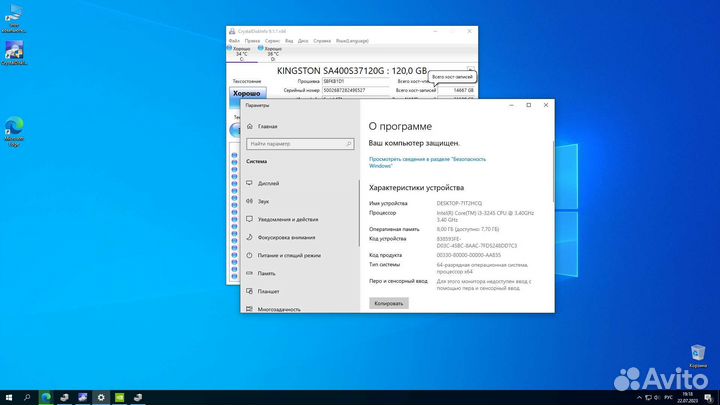Click the About page vertical scrollbar
The height and width of the screenshot is (405, 720).
tap(553, 172)
